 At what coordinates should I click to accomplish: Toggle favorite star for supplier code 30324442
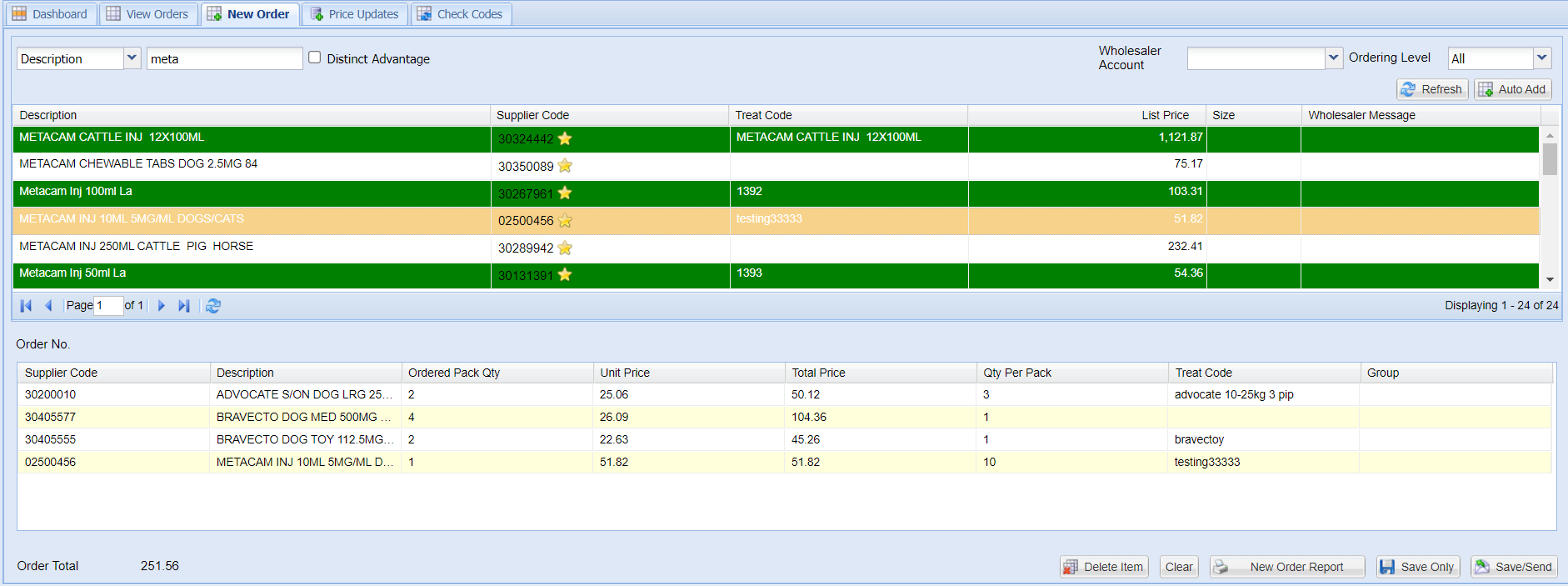point(565,138)
